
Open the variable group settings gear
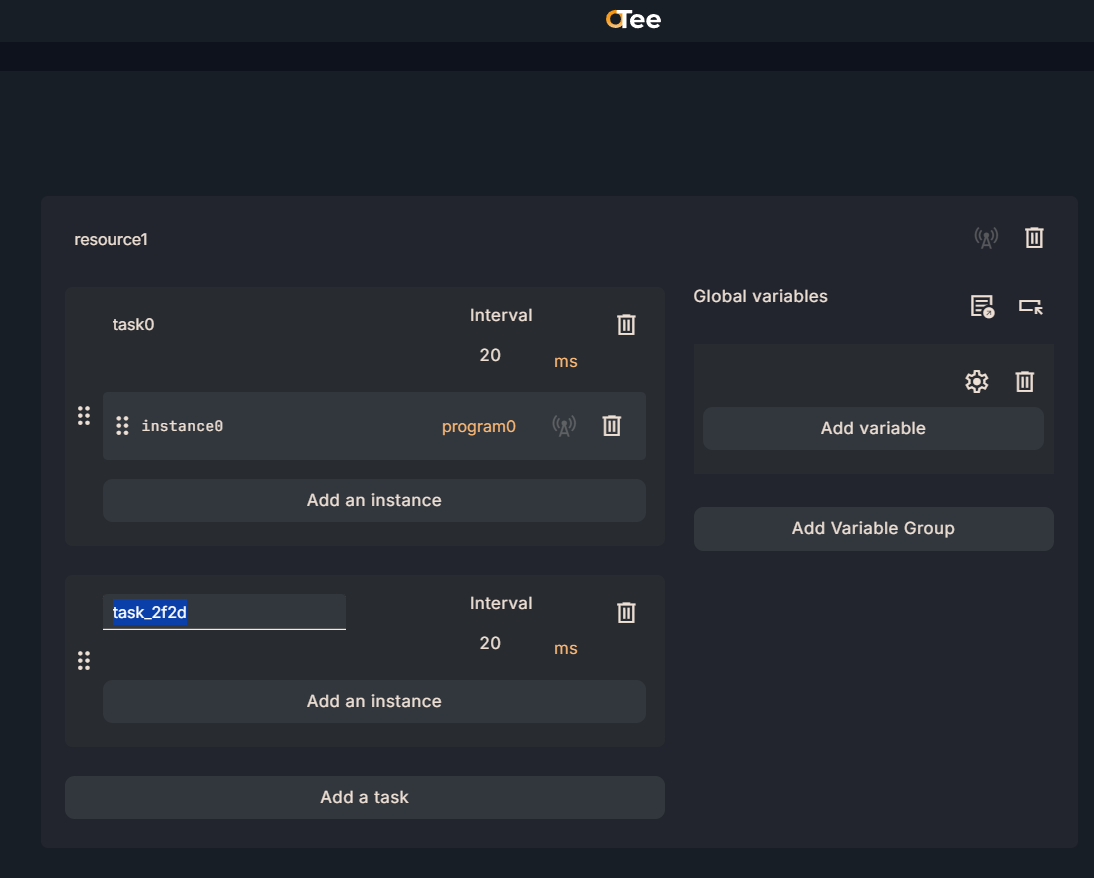[x=976, y=381]
